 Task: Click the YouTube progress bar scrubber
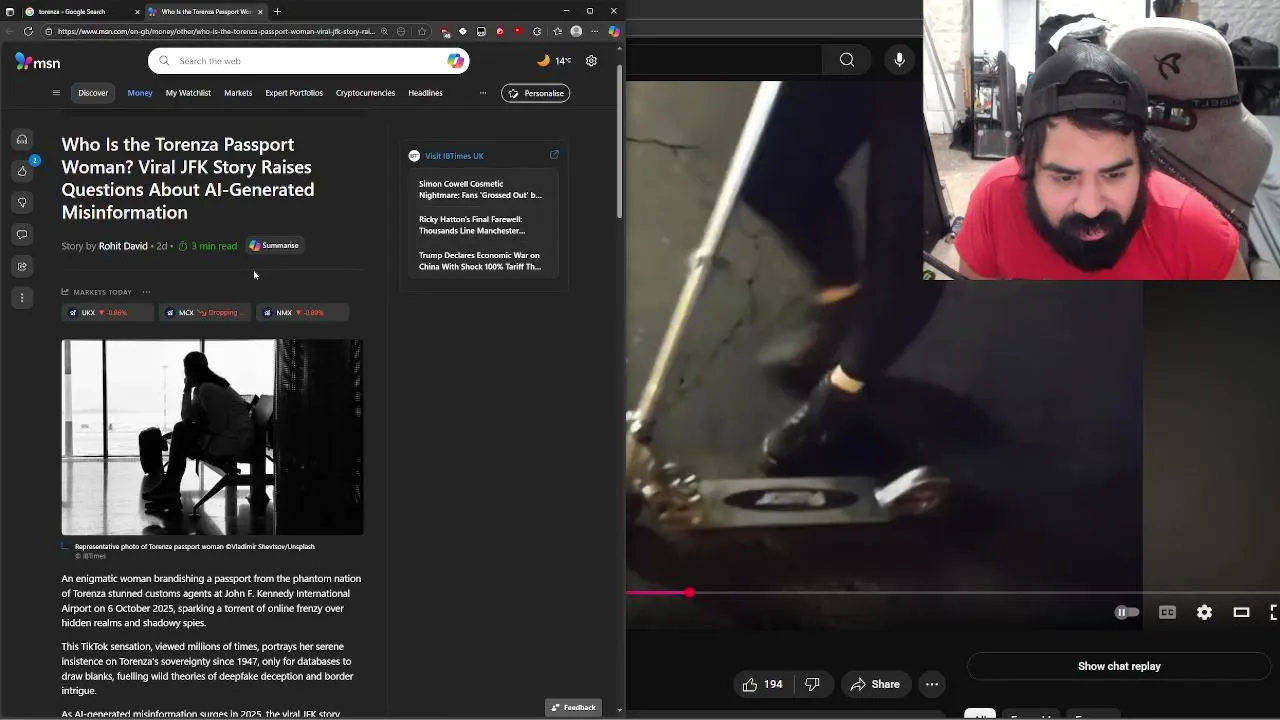click(689, 593)
